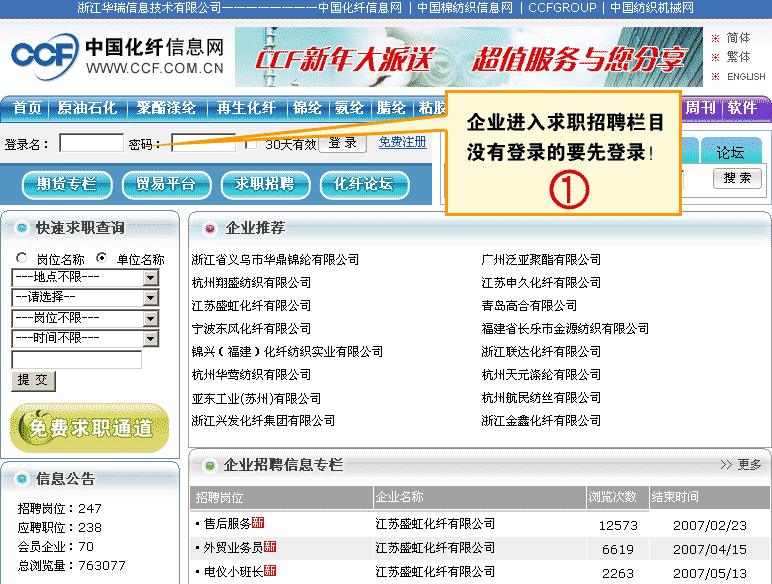Switch to the 论坛 tab
This screenshot has width=772, height=584.
point(730,153)
